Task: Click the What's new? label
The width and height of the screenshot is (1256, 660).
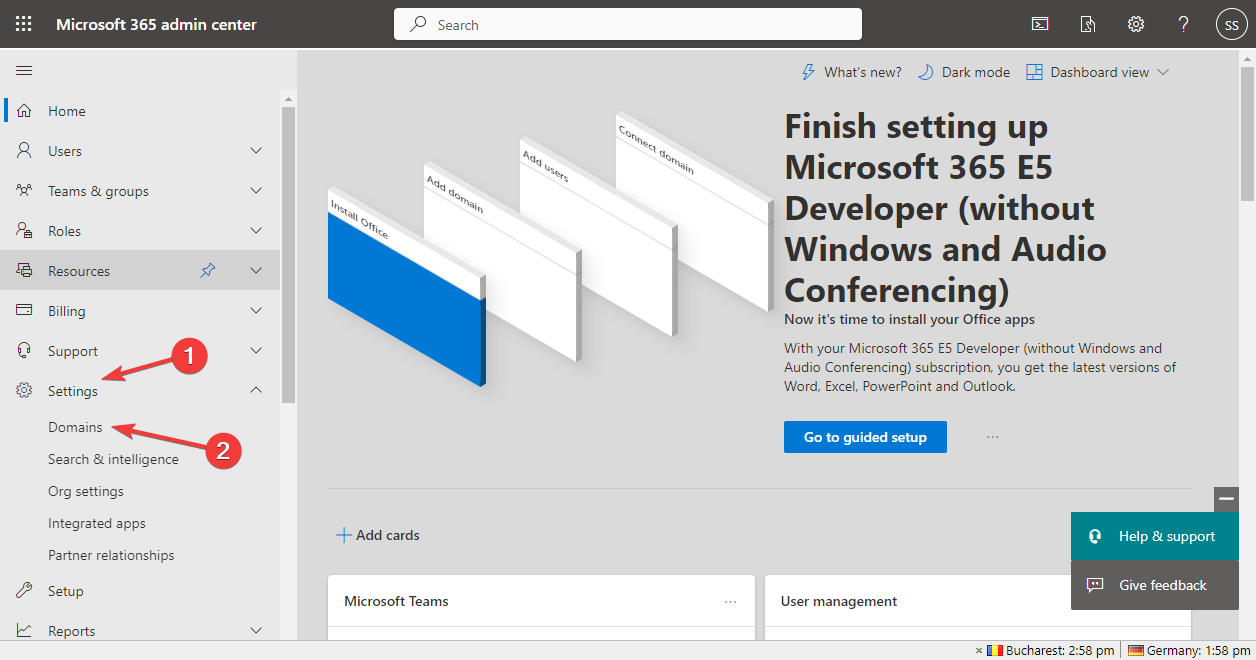Action: 863,72
